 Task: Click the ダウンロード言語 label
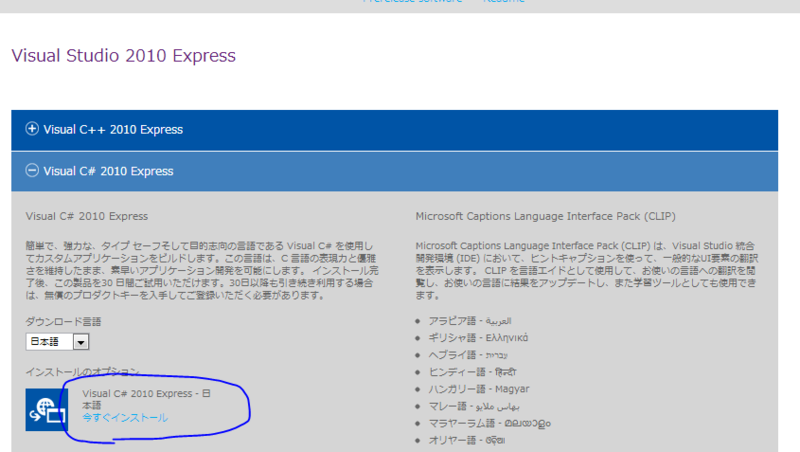coord(63,322)
